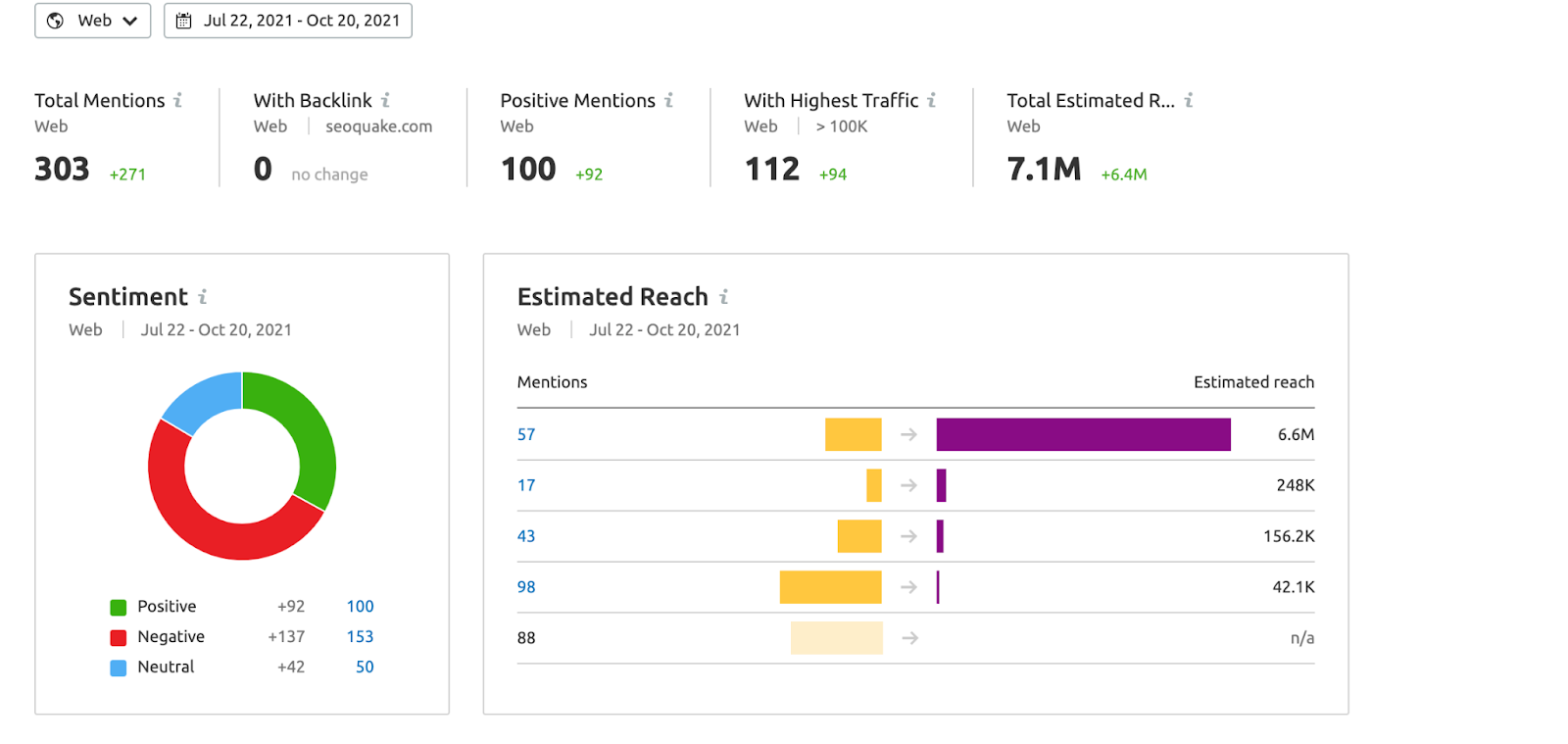
Task: Open the 57 mentions link
Action: [526, 434]
